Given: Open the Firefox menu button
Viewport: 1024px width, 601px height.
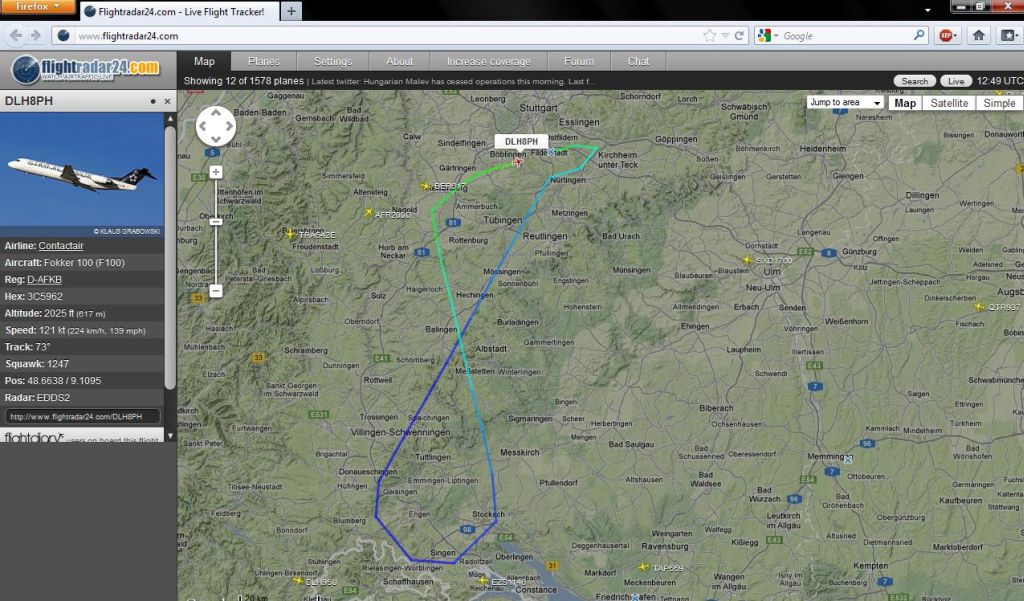Looking at the screenshot, I should point(38,7).
